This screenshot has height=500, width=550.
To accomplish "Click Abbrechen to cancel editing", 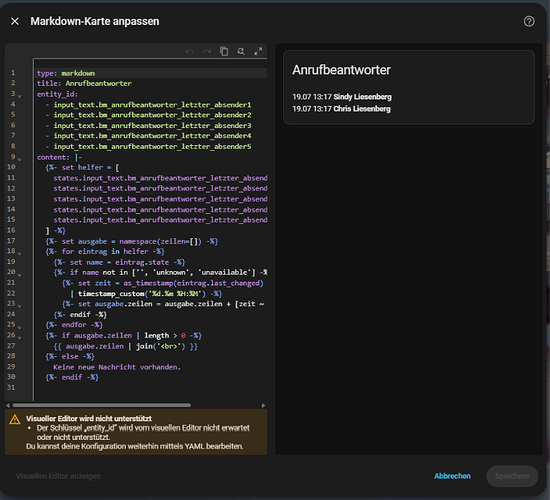I will (452, 476).
